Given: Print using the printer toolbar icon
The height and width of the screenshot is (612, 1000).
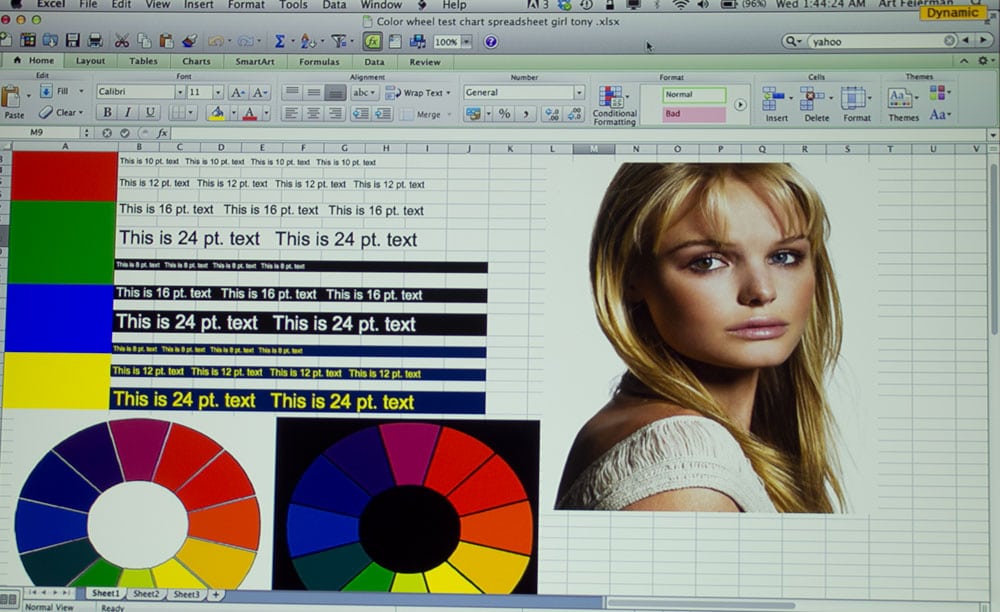Looking at the screenshot, I should [95, 41].
